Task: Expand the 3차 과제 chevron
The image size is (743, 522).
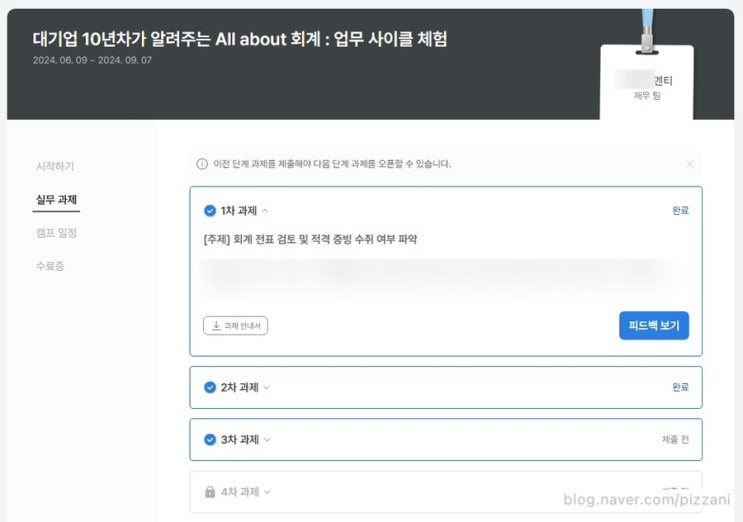Action: coord(267,439)
